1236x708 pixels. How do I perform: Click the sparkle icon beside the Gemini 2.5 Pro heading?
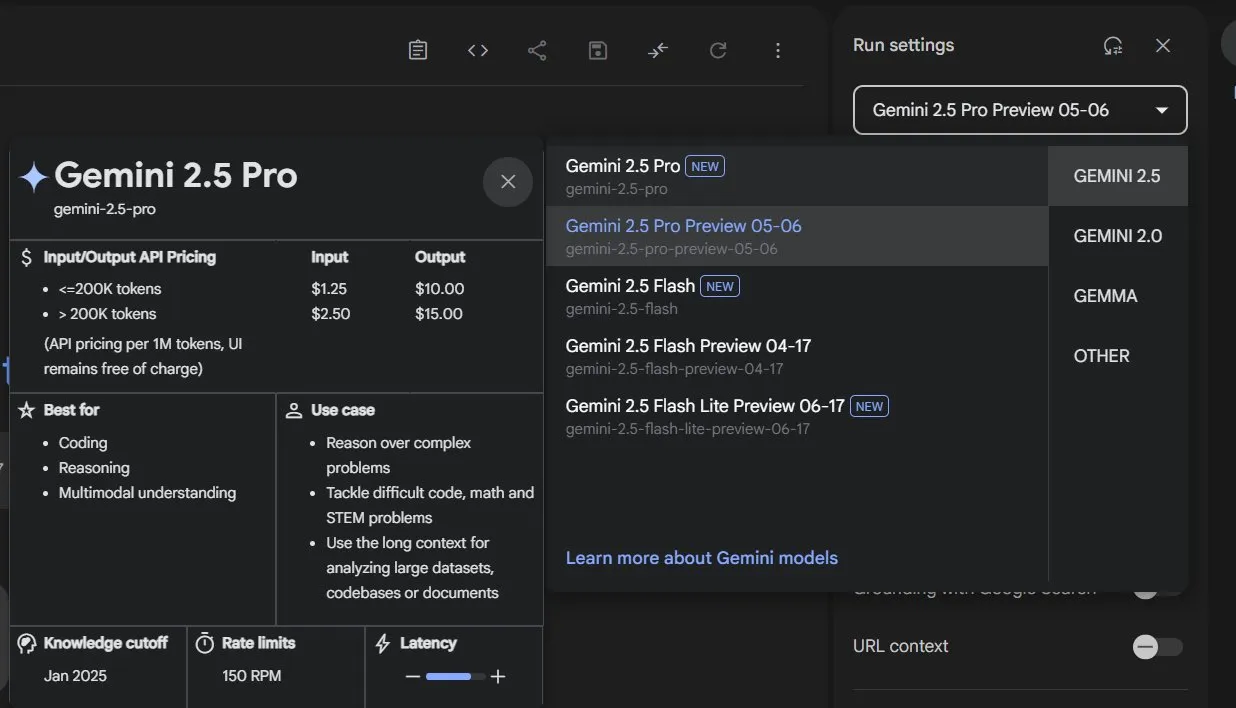click(x=33, y=177)
